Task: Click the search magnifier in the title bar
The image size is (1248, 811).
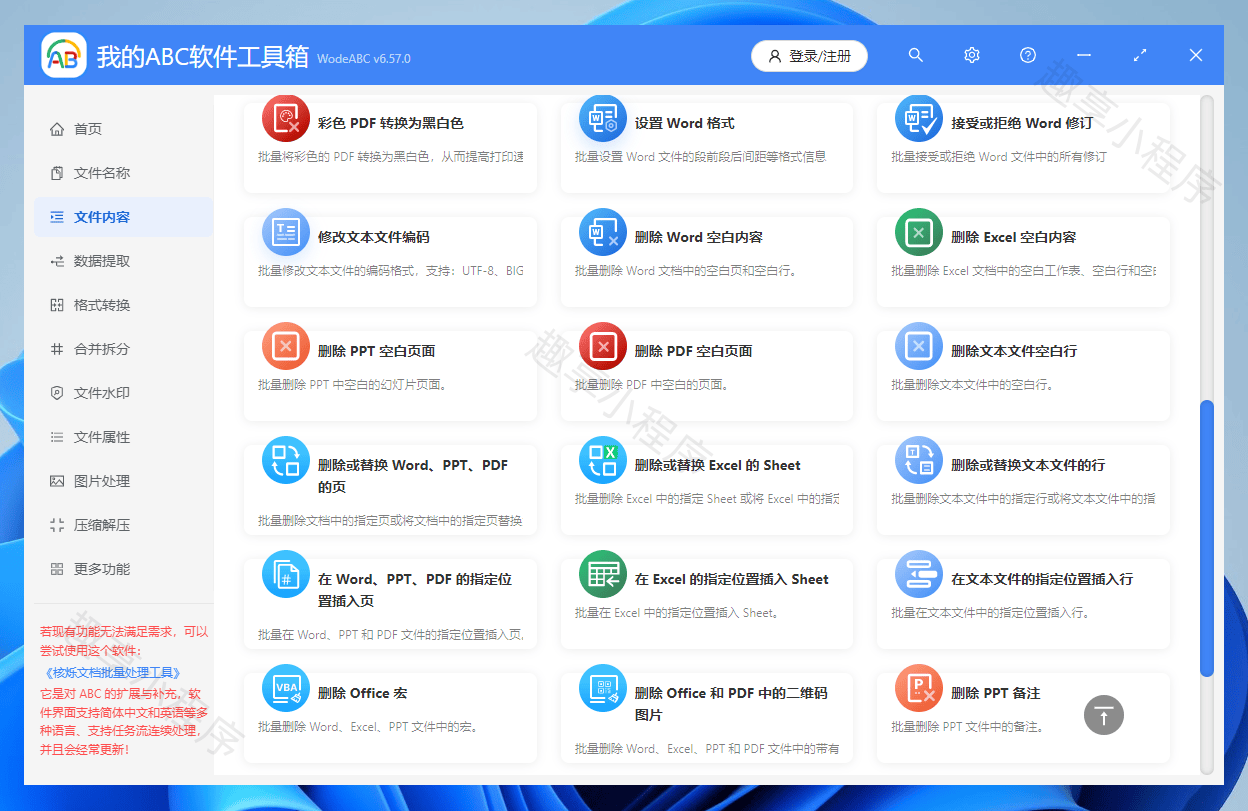Action: pyautogui.click(x=916, y=55)
